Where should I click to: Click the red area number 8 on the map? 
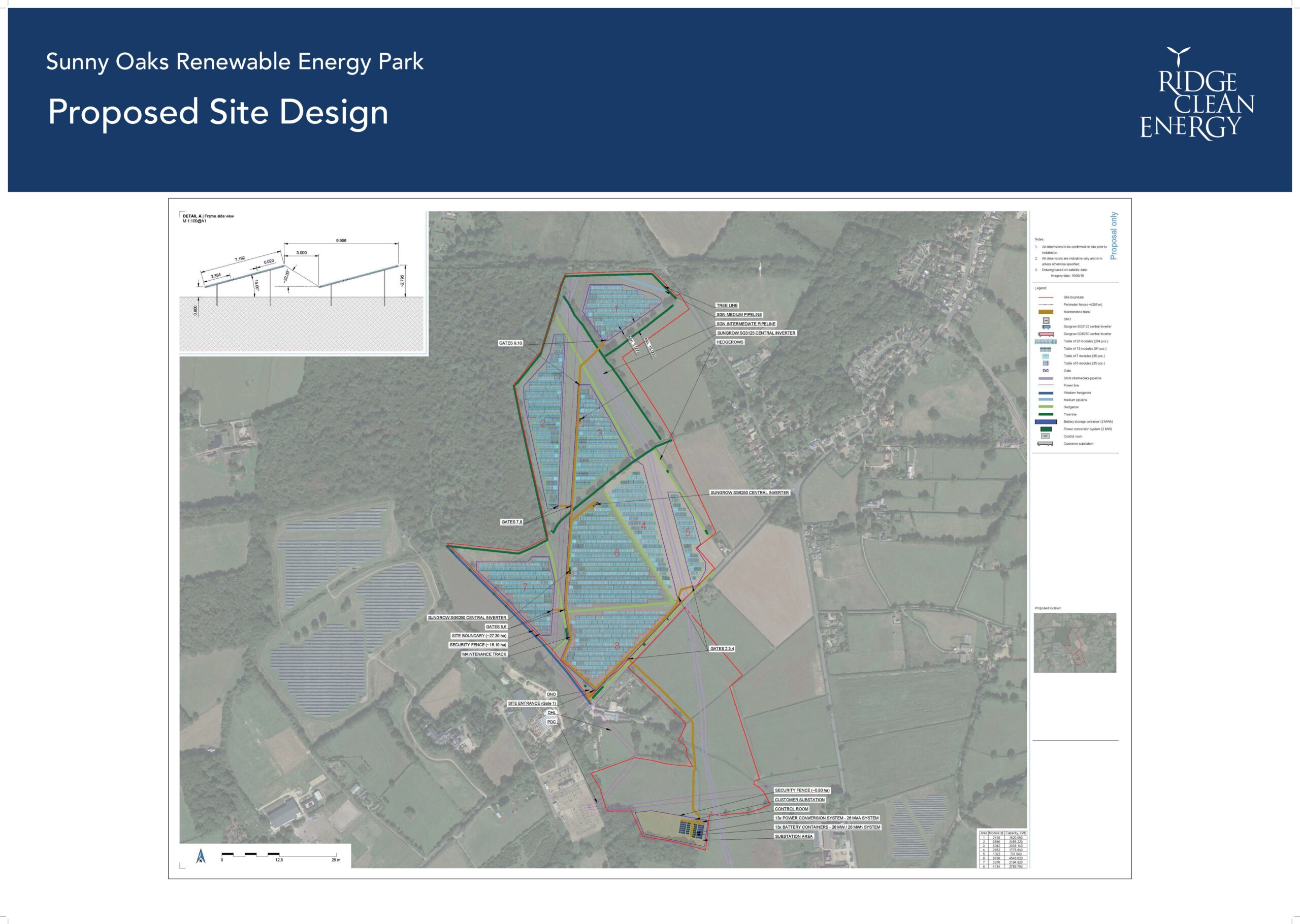(x=616, y=646)
